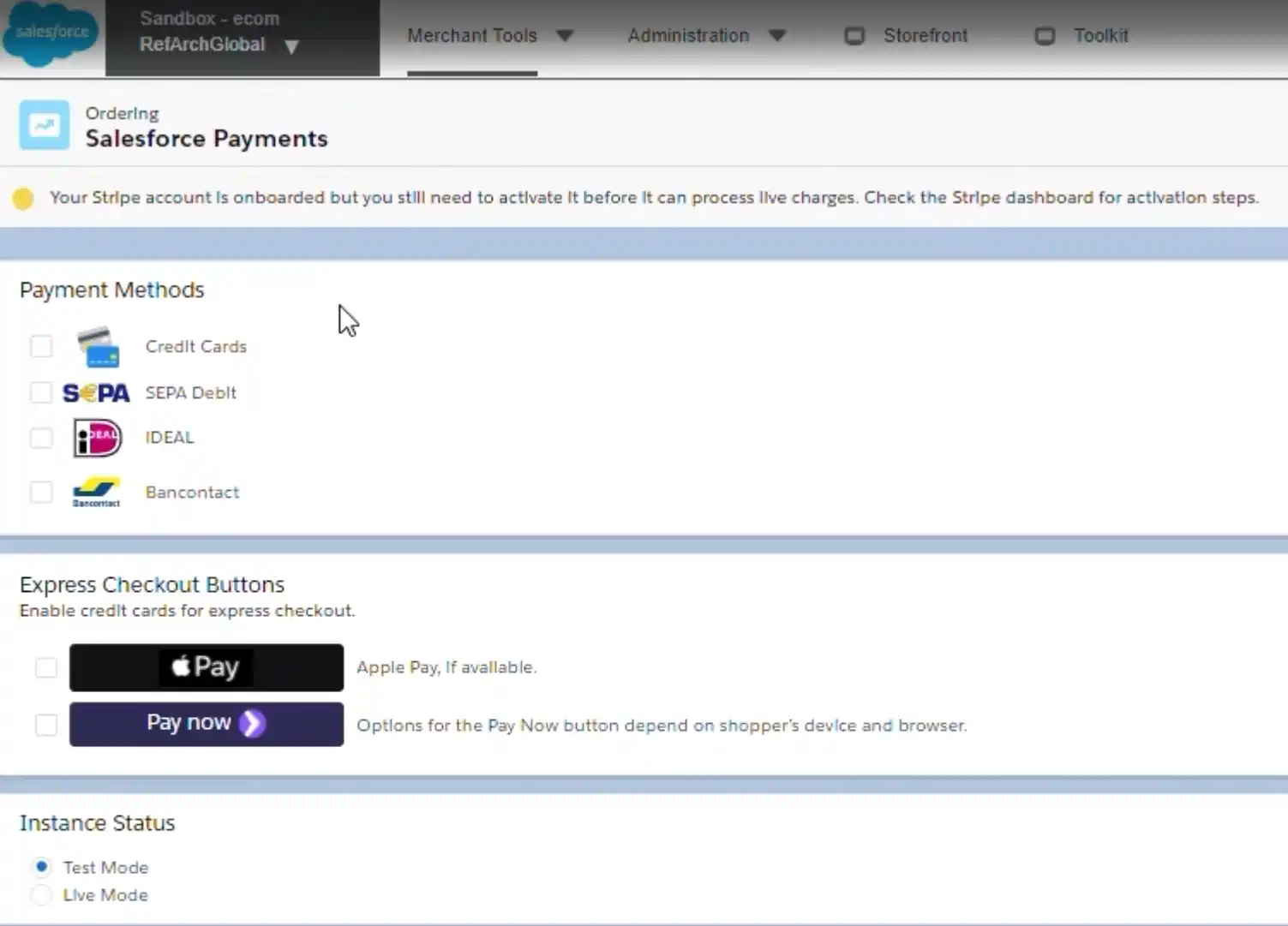Select the Live Mode radio button
Image resolution: width=1288 pixels, height=926 pixels.
pos(41,895)
